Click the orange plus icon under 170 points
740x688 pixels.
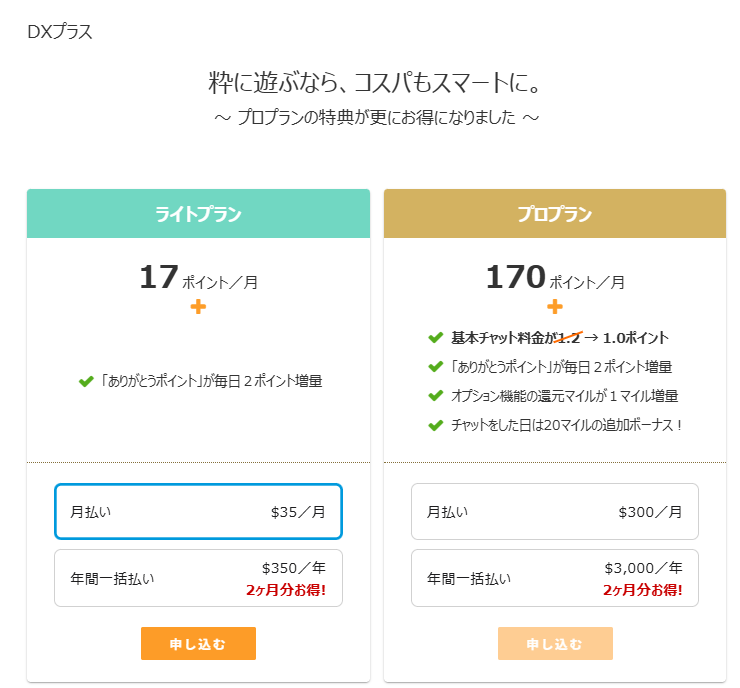pos(555,307)
